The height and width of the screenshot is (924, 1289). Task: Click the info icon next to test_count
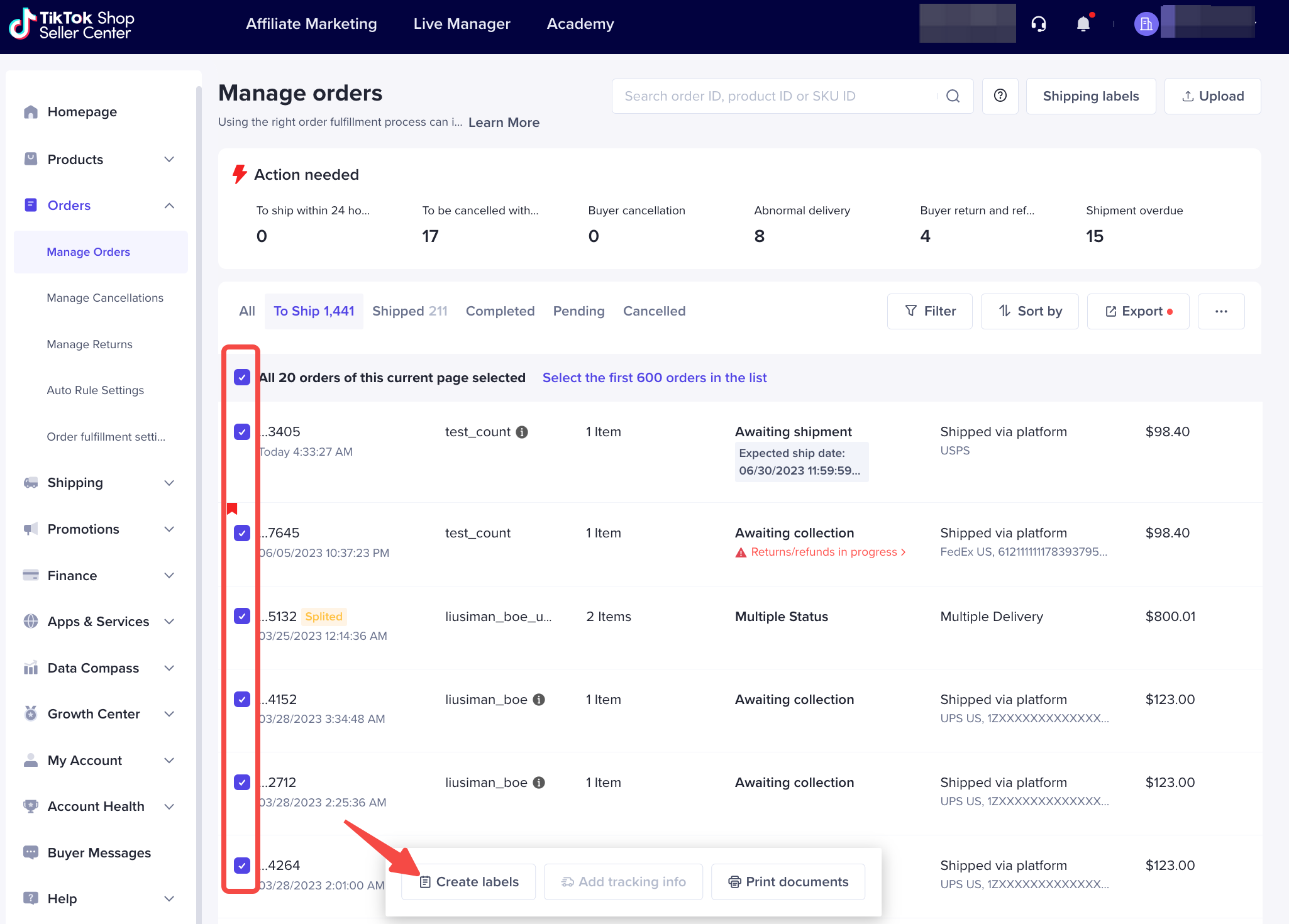click(x=522, y=432)
